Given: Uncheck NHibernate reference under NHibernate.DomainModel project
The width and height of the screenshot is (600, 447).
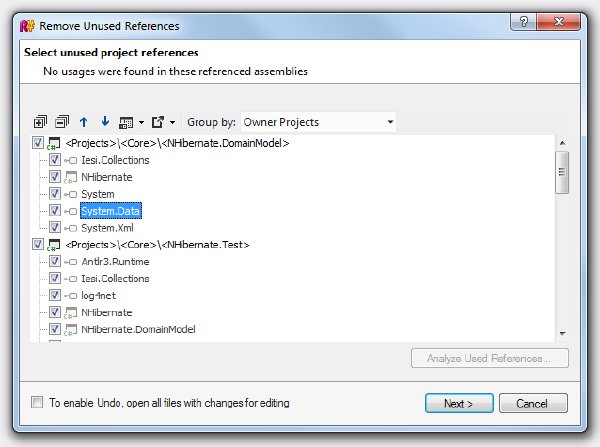Looking at the screenshot, I should 54,176.
